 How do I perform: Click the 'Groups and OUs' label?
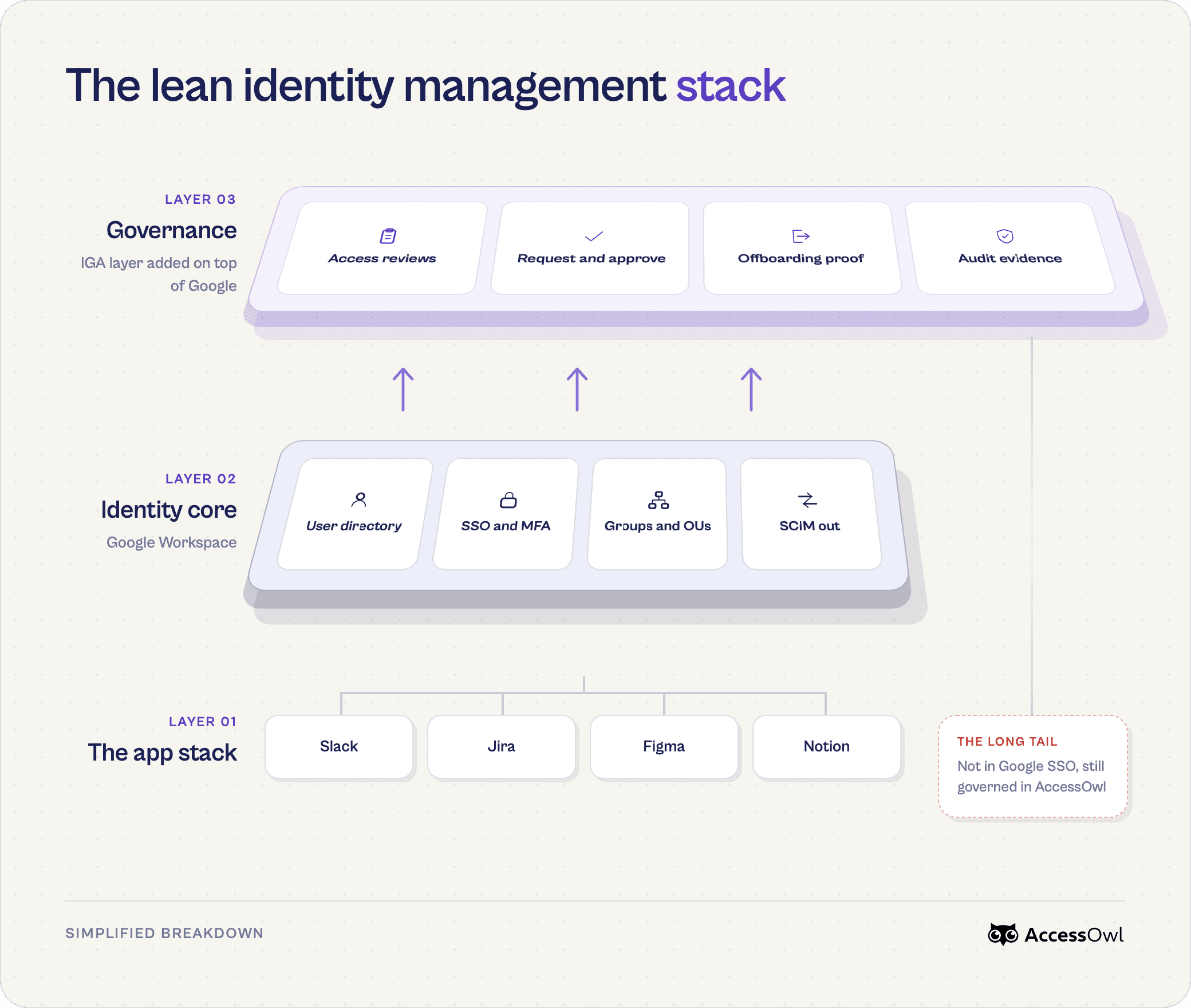pos(658,526)
